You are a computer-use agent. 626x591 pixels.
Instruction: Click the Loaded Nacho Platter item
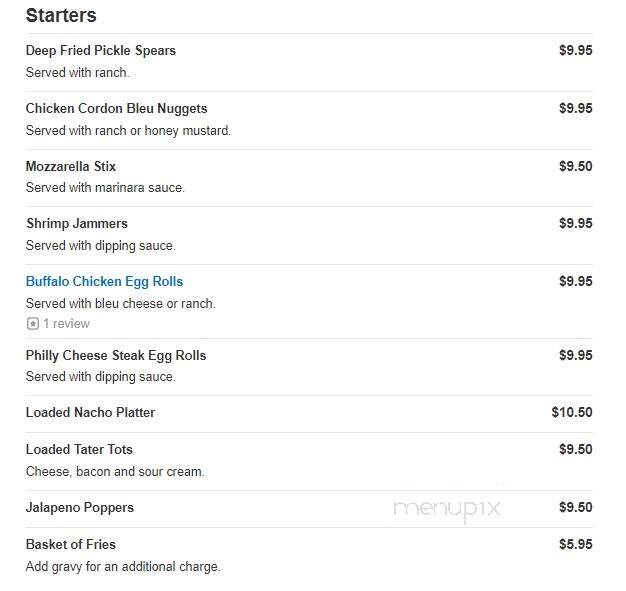click(90, 413)
